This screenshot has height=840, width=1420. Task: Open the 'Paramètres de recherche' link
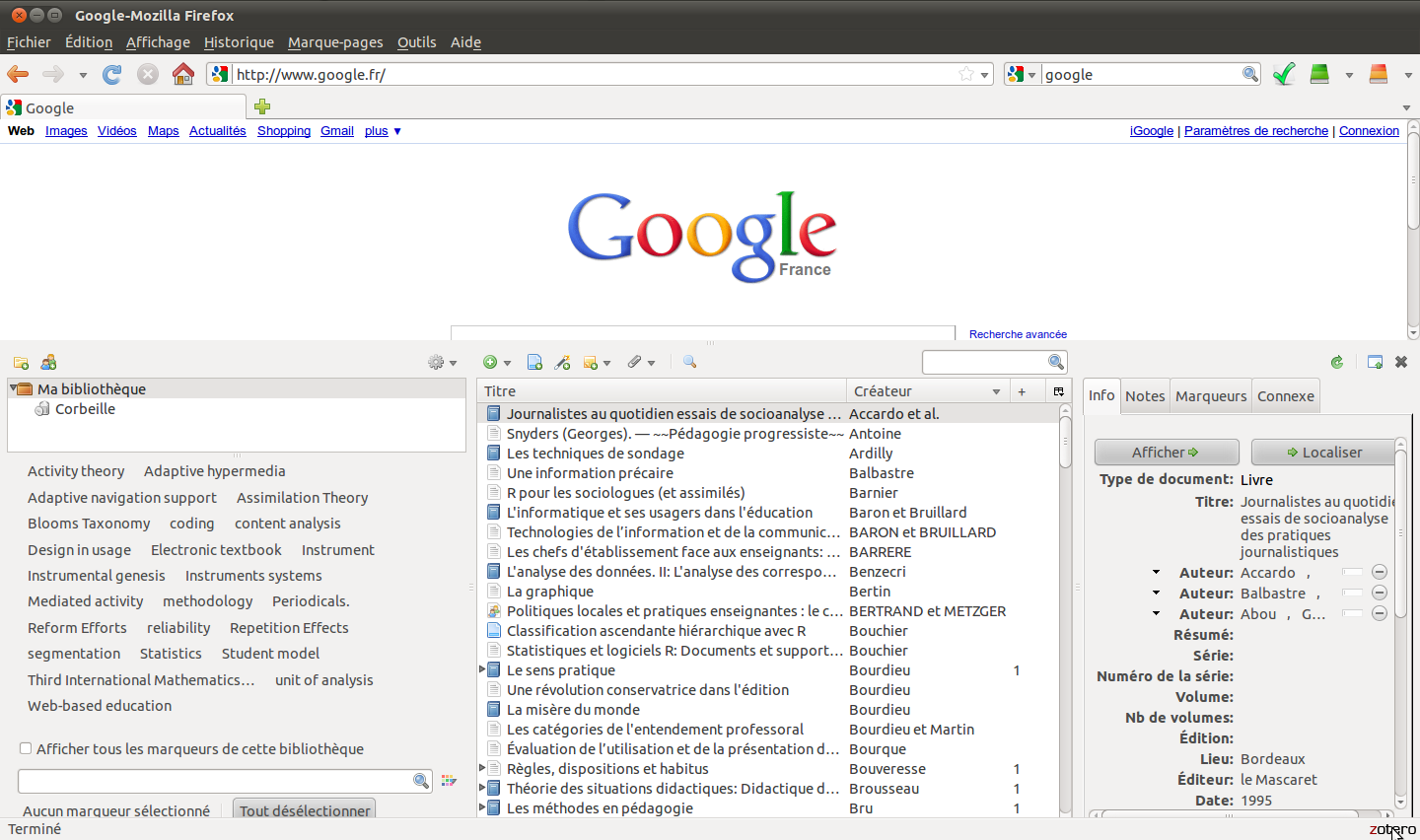[1256, 131]
